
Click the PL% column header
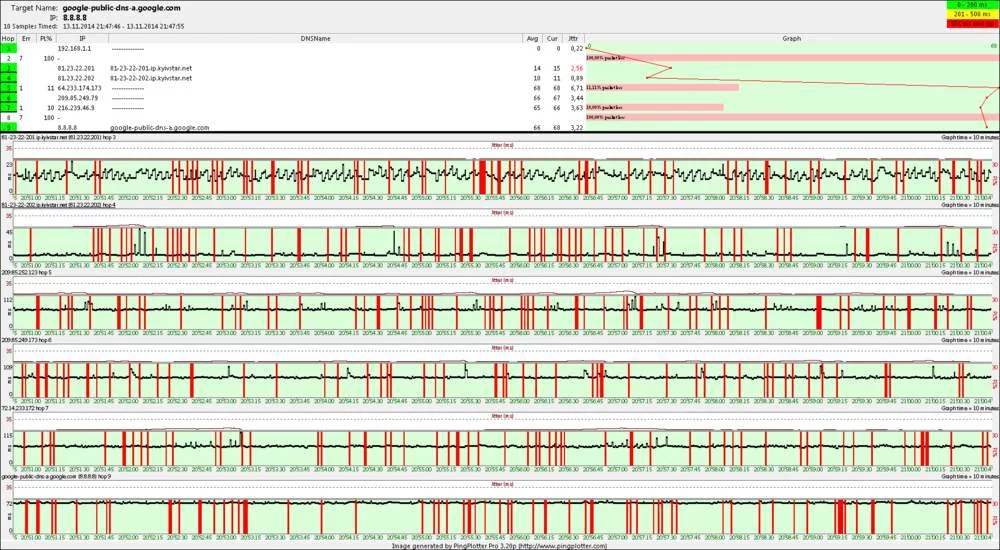tap(45, 38)
